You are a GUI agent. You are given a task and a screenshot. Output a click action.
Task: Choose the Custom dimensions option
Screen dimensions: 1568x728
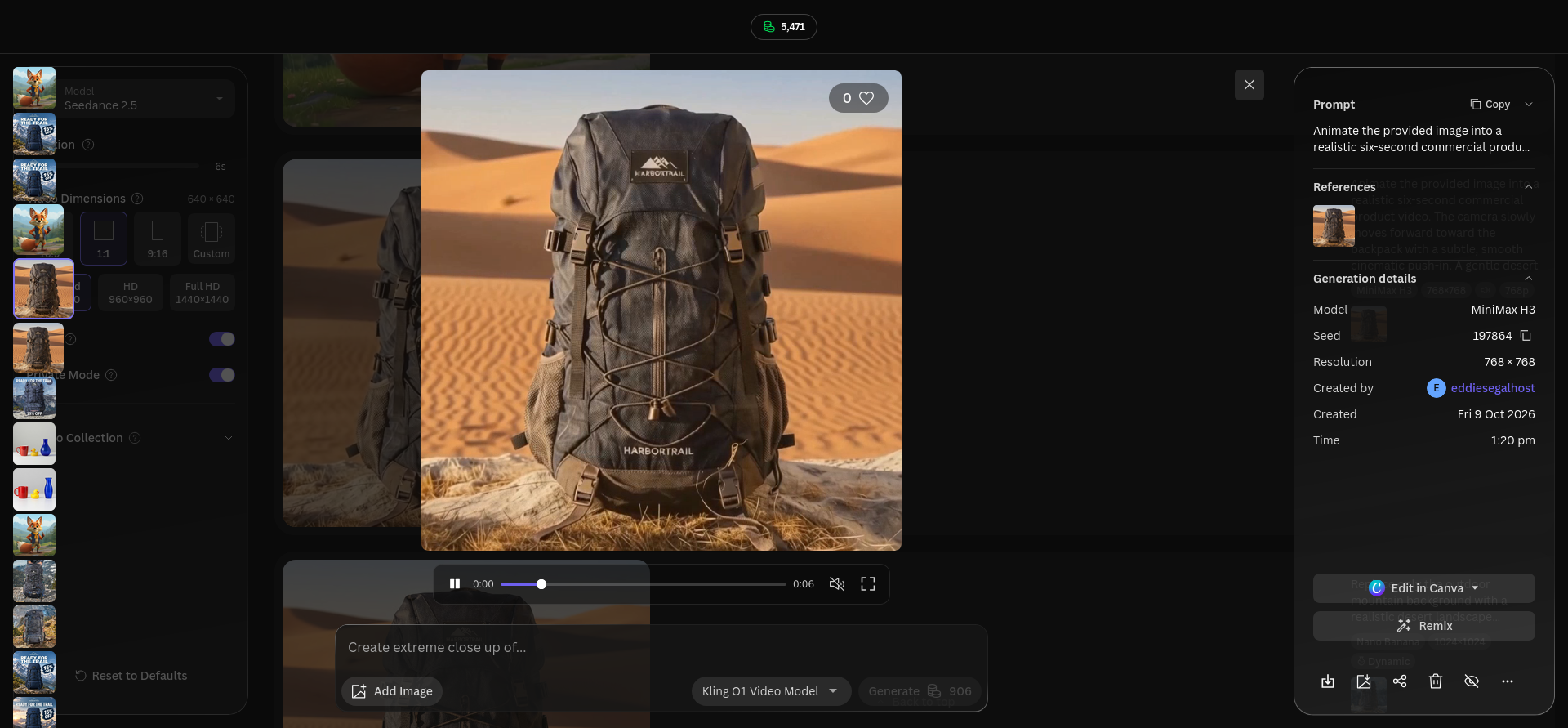point(212,239)
